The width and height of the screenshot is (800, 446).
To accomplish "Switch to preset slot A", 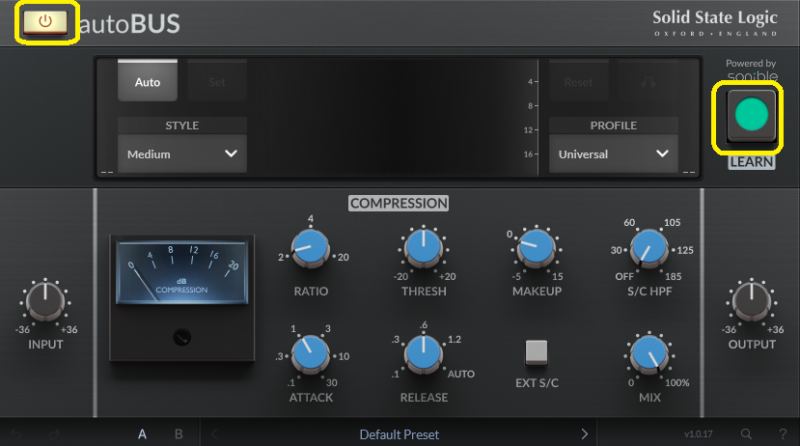I will click(x=143, y=434).
